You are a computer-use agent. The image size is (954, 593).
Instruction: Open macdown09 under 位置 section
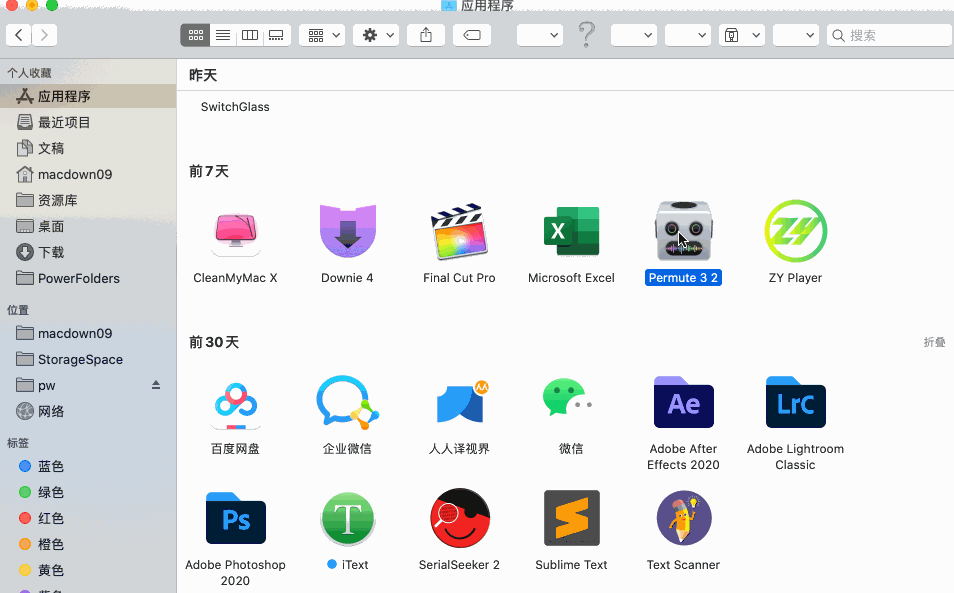coord(88,333)
